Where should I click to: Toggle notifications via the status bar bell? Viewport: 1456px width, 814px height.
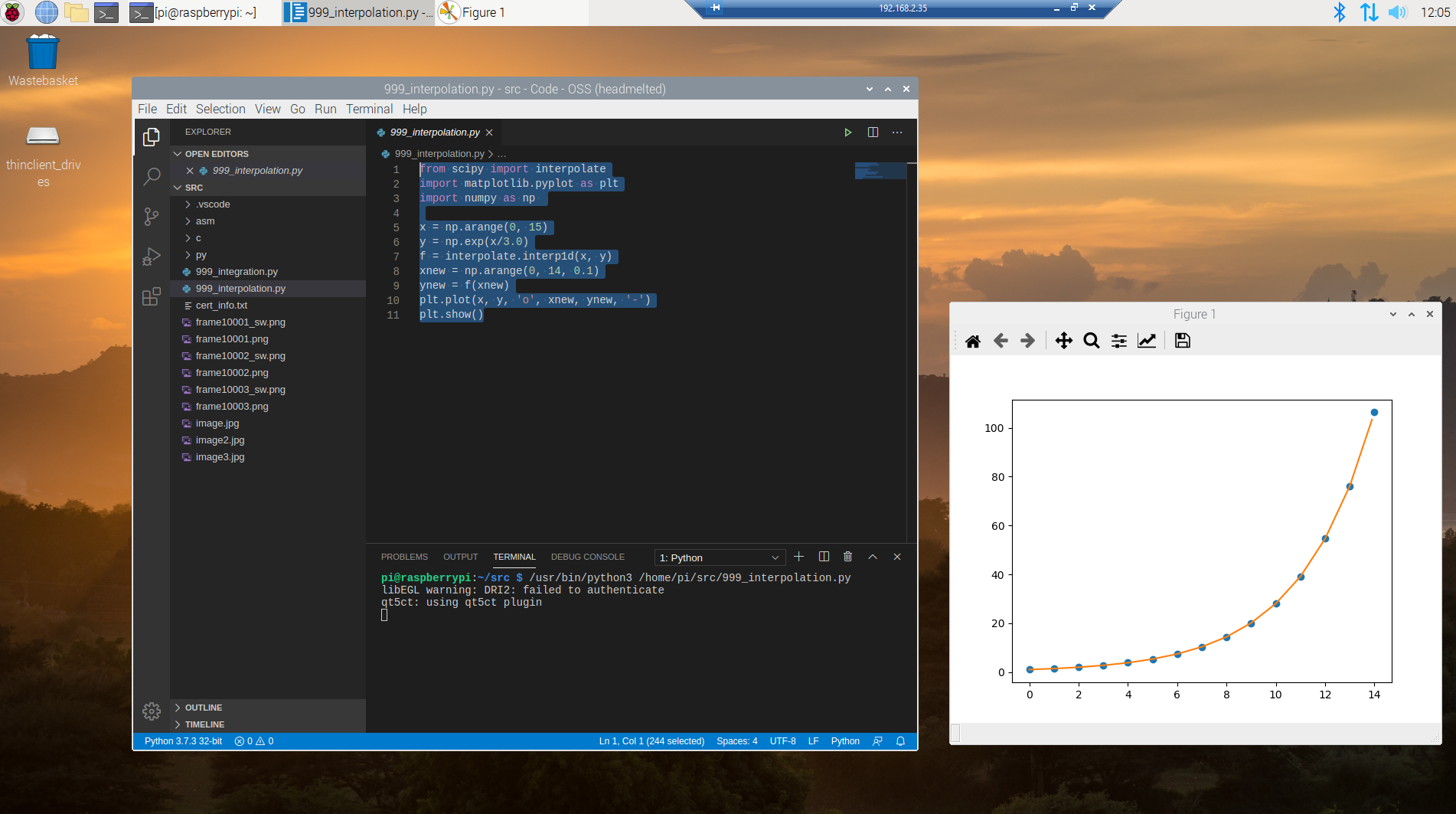coord(900,740)
